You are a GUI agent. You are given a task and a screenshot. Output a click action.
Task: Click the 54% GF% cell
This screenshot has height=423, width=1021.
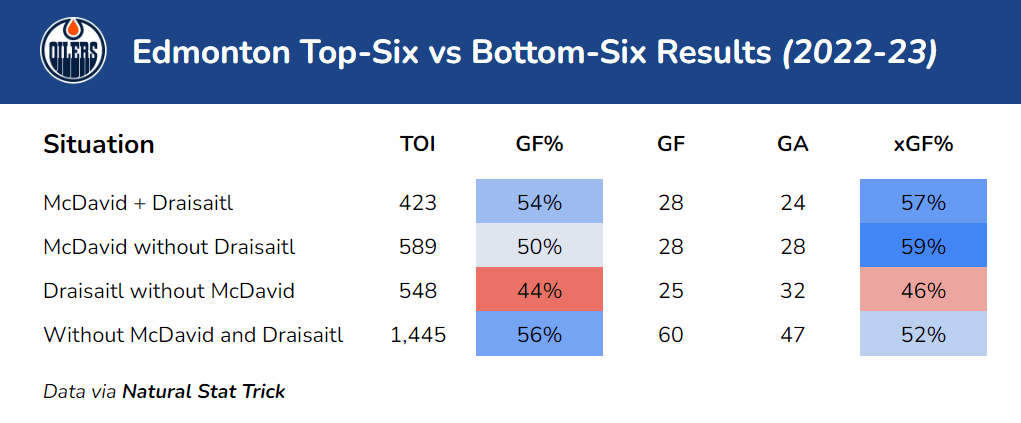[539, 203]
